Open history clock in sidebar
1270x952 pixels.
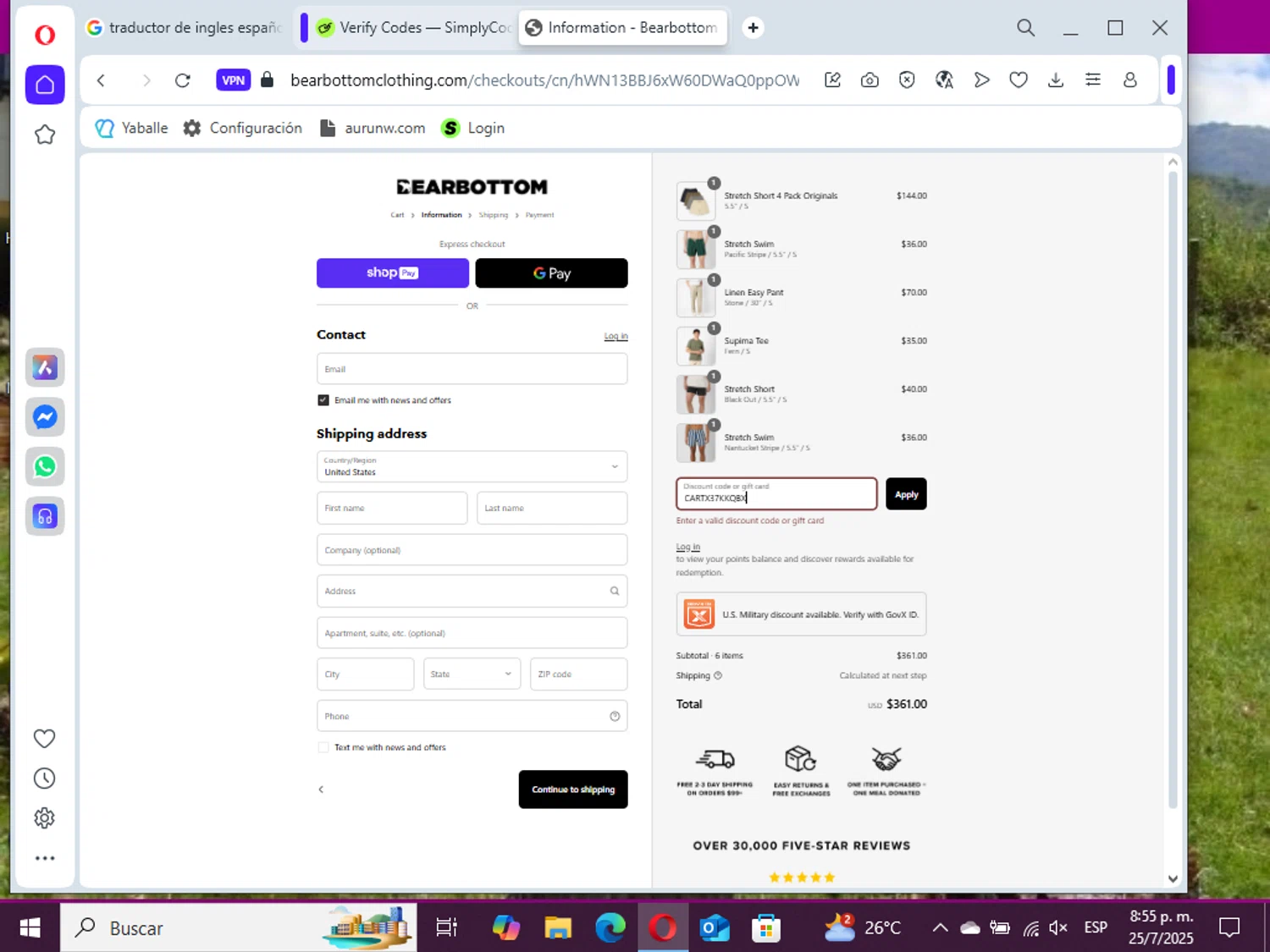44,779
